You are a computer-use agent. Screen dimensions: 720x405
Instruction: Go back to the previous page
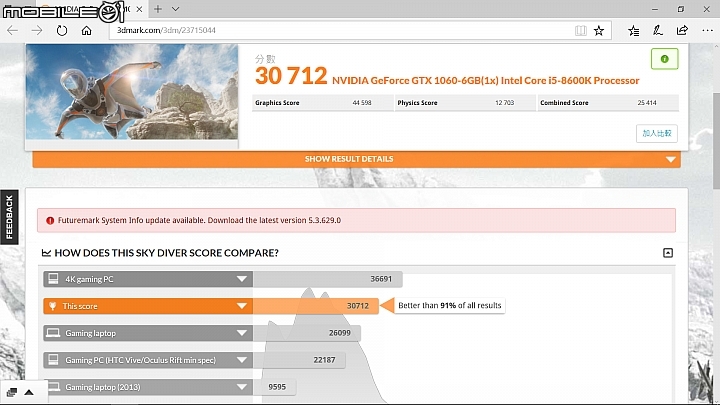tap(12, 30)
